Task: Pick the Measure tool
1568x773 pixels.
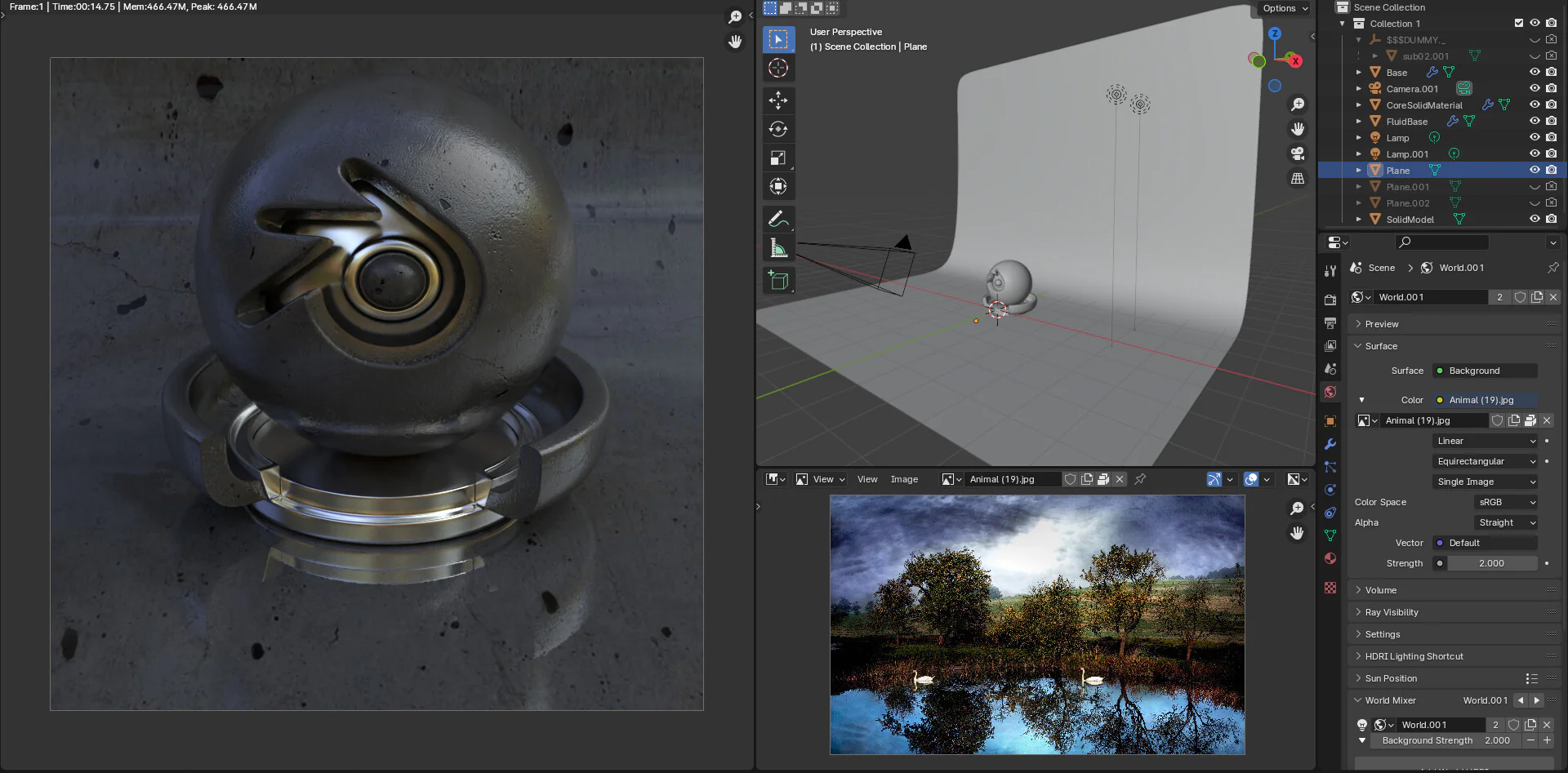Action: 778,247
